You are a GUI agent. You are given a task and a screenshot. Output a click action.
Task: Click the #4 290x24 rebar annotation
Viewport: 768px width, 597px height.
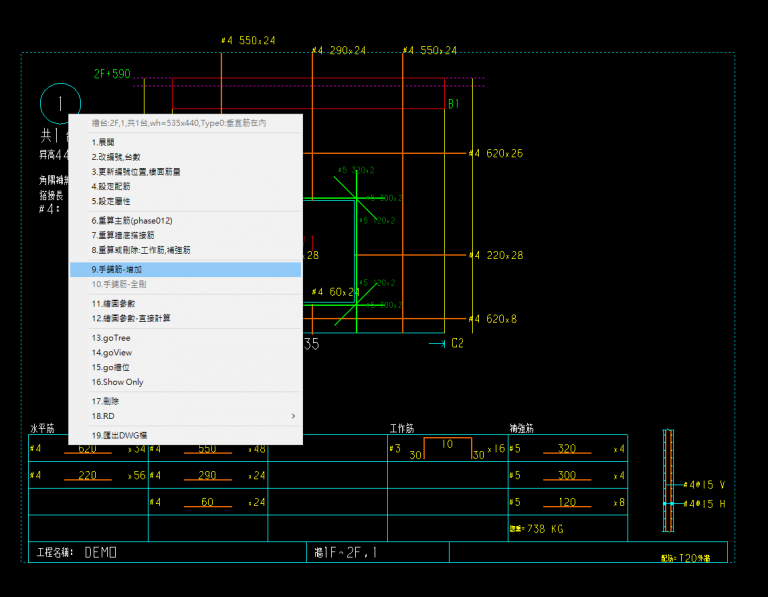[x=339, y=50]
